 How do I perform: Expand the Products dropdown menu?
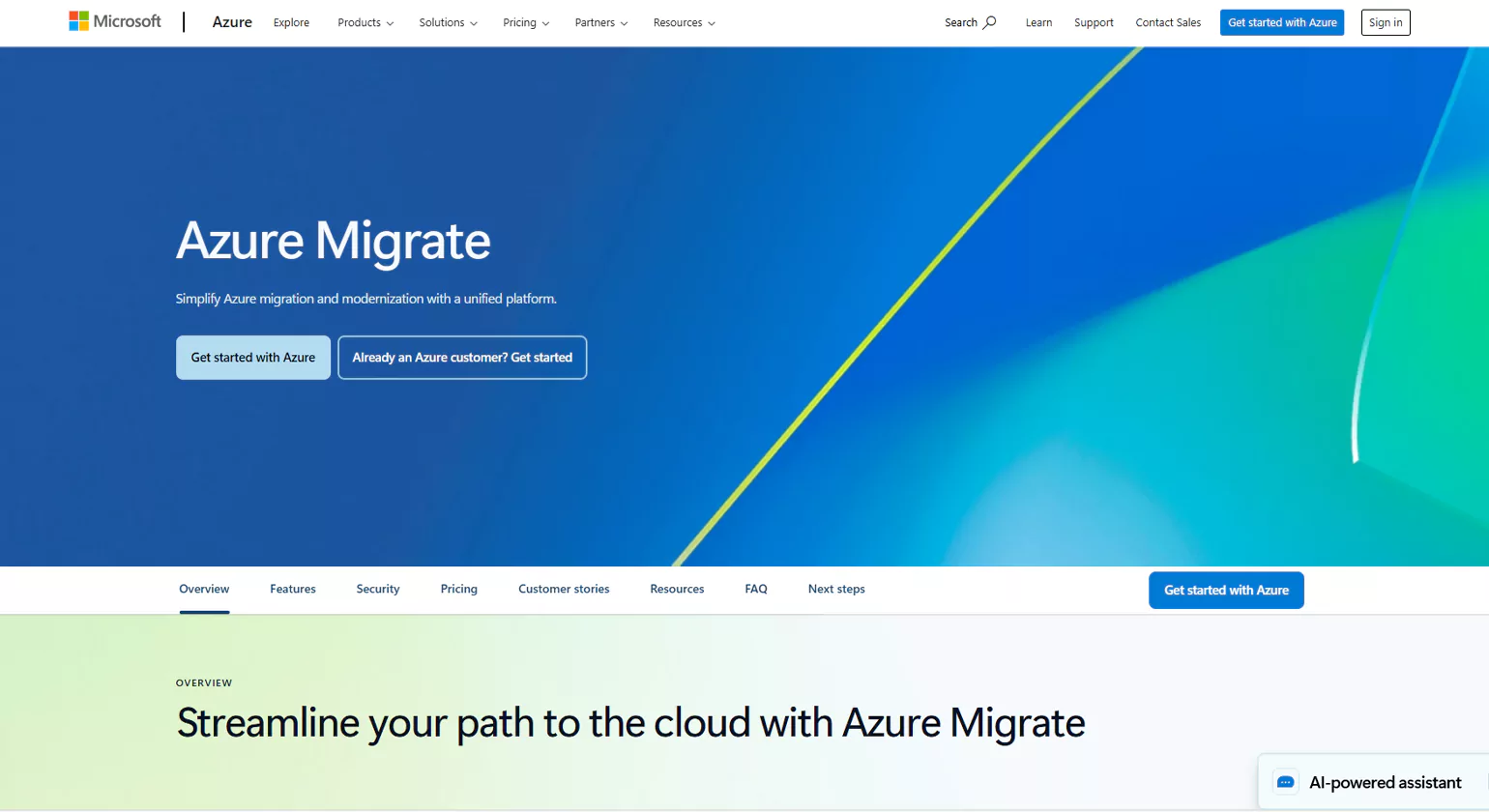pyautogui.click(x=365, y=22)
